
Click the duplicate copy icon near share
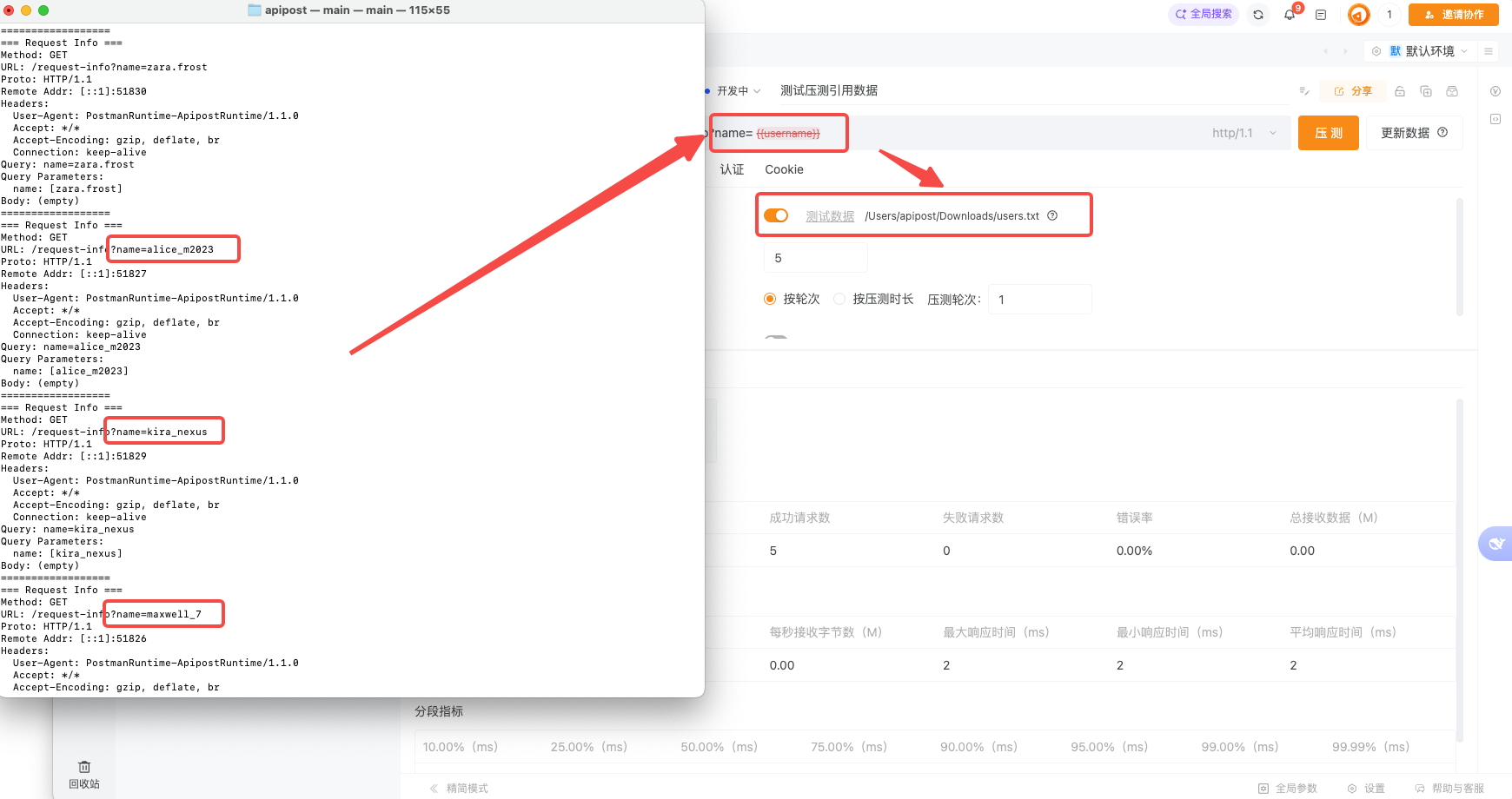coord(1426,91)
